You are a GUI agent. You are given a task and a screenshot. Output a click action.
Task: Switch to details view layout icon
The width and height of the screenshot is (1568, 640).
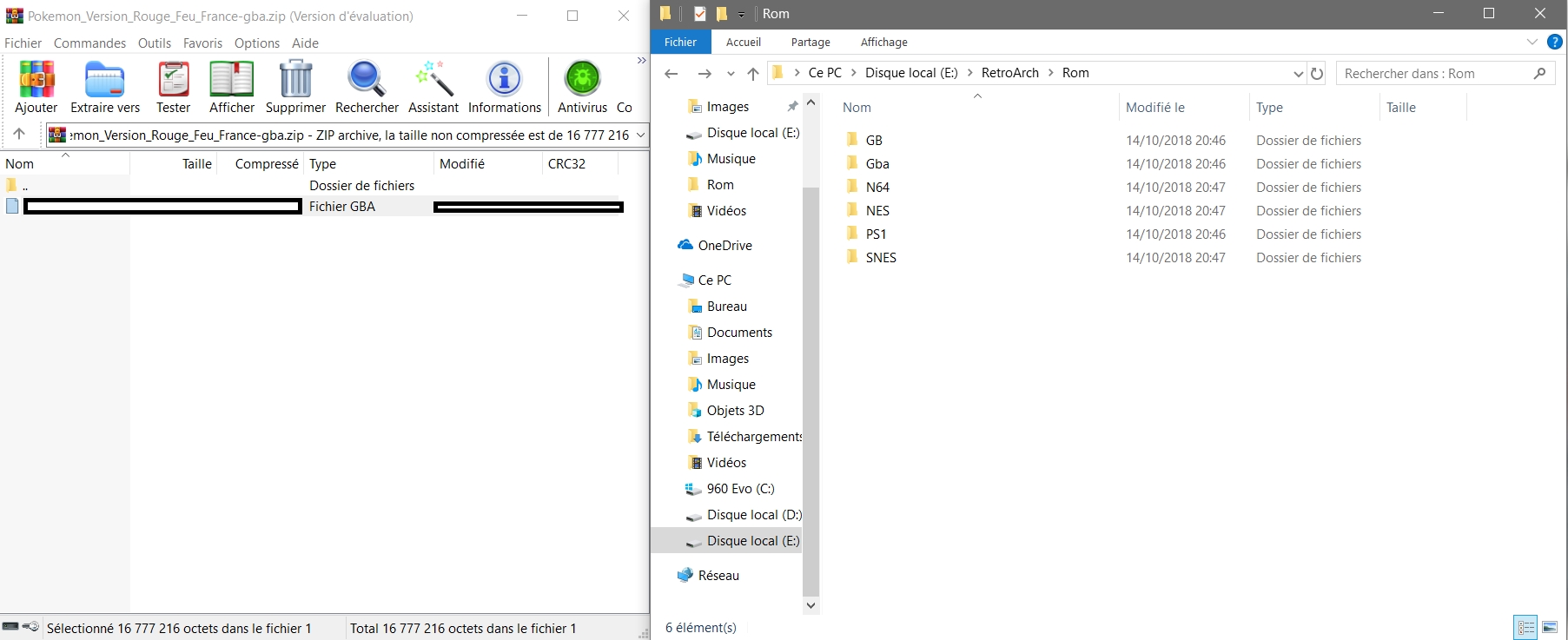tap(1526, 627)
